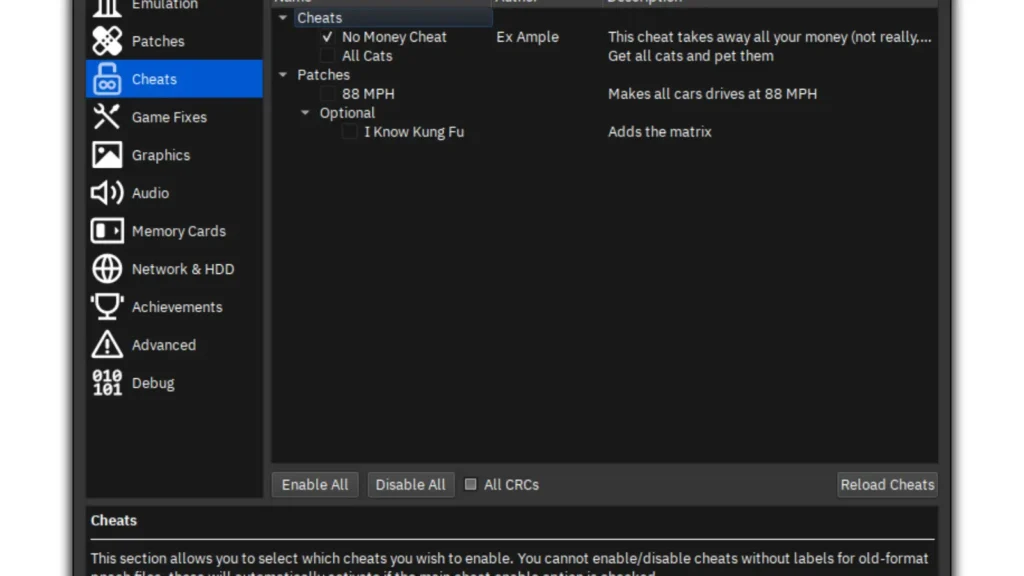Select the 88 MPH row name

(368, 94)
